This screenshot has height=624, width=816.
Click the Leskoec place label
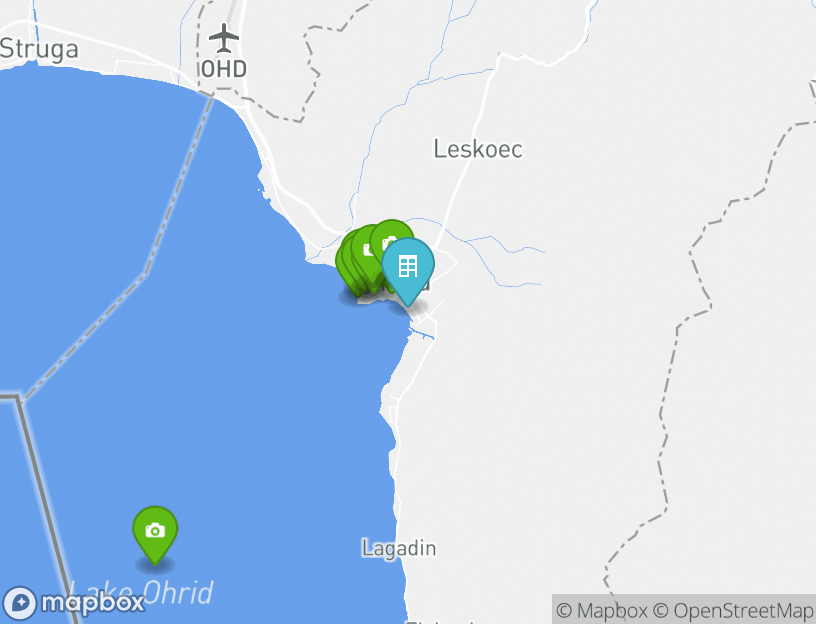click(478, 149)
